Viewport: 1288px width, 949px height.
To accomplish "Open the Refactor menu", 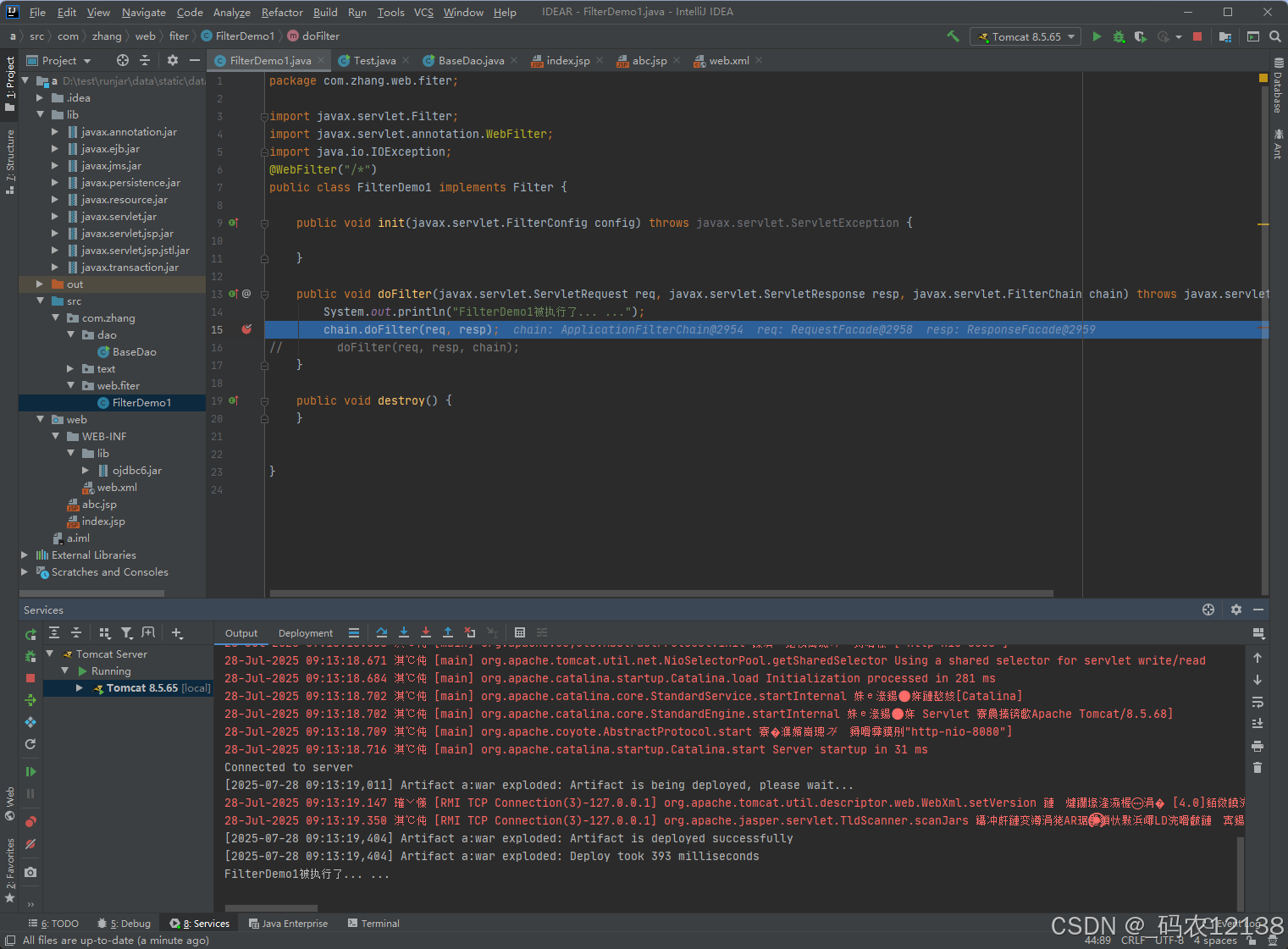I will [x=282, y=12].
